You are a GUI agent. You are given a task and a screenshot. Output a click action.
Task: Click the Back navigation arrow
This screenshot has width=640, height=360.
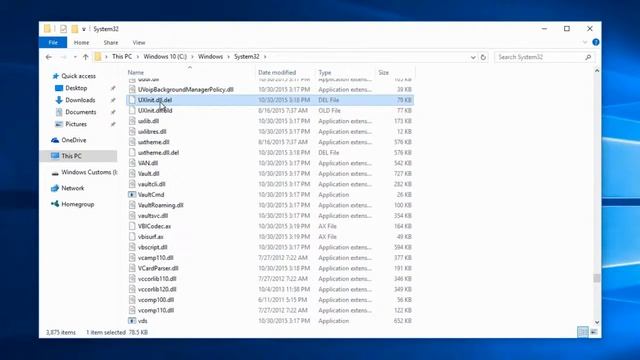(49, 57)
